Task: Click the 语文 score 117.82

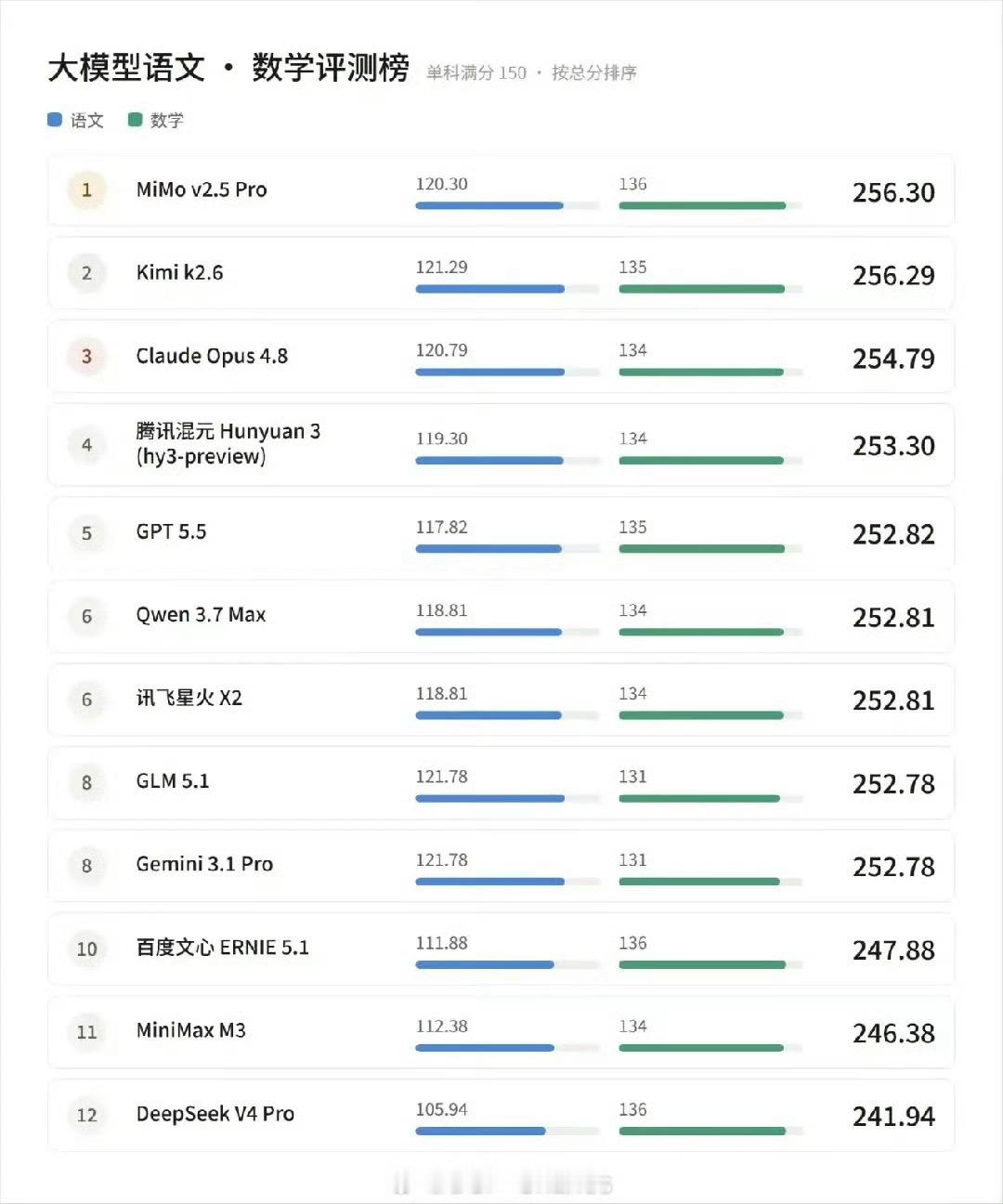Action: pyautogui.click(x=441, y=527)
